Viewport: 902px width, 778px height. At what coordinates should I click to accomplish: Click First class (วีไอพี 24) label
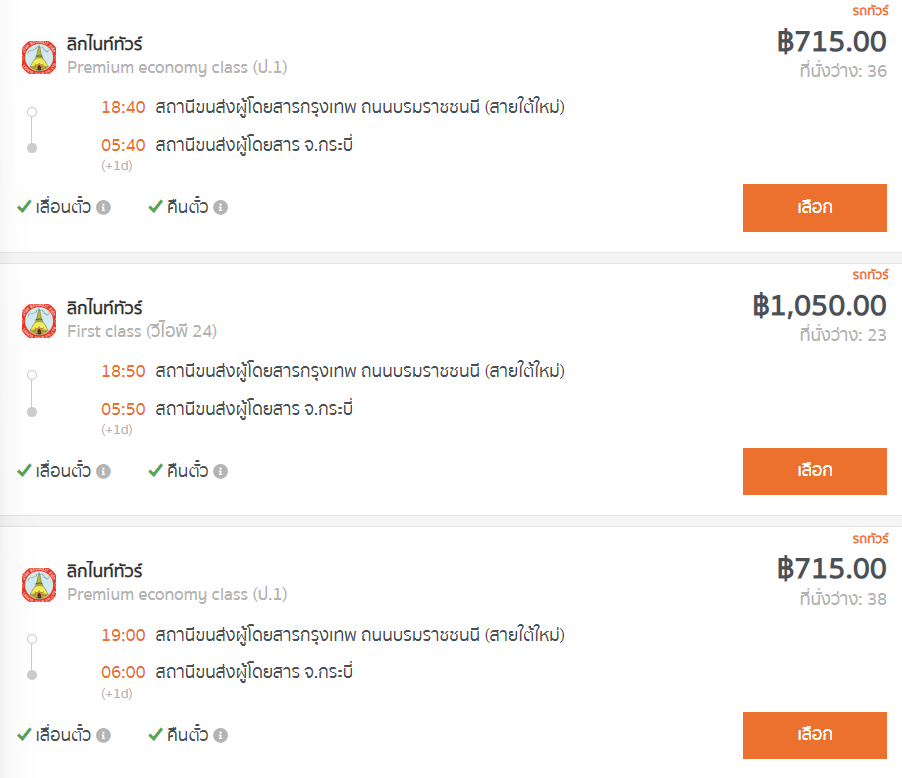(142, 331)
